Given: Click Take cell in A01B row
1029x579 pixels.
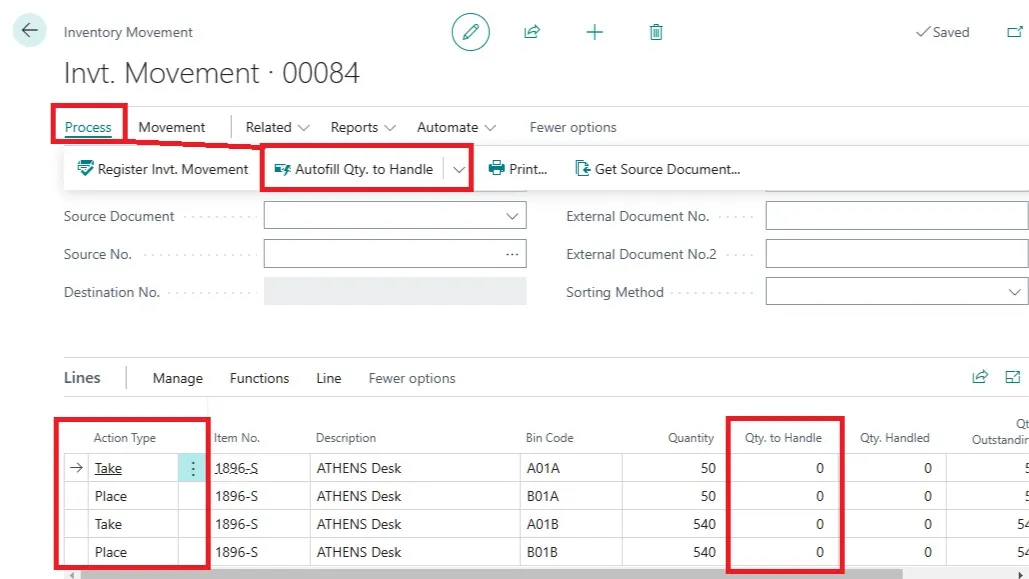Looking at the screenshot, I should tap(133, 524).
